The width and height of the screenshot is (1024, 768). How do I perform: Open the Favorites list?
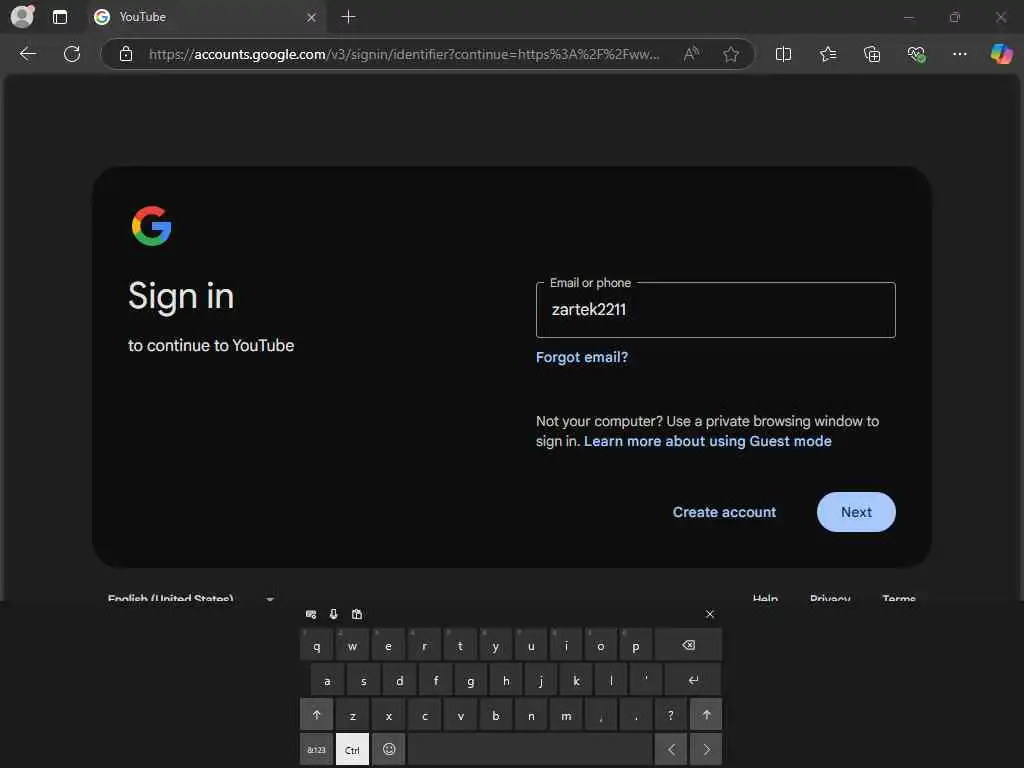click(x=827, y=54)
